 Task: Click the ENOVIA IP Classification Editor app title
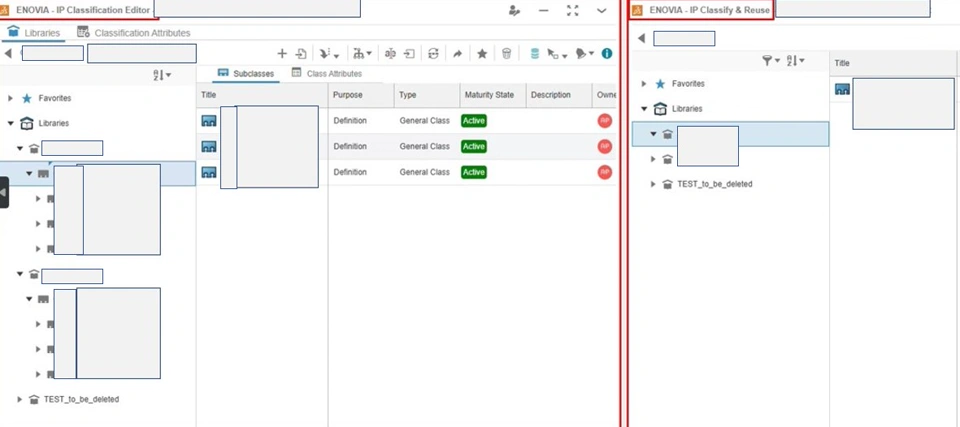coord(83,10)
